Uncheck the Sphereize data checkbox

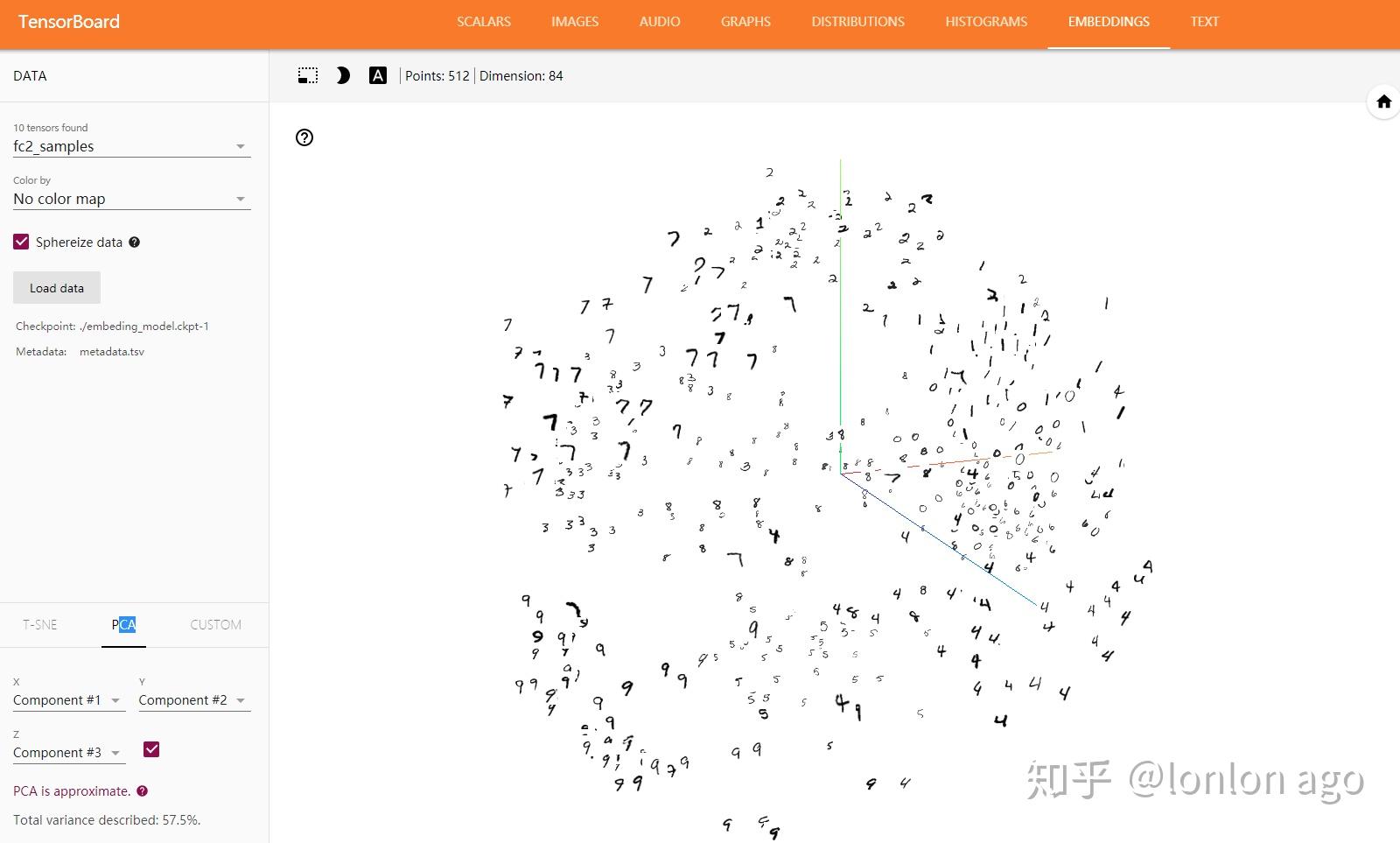coord(21,241)
